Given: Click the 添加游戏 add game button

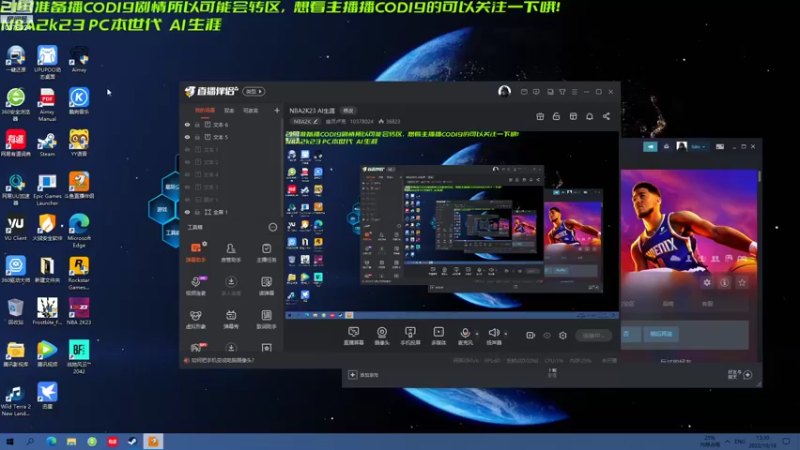Looking at the screenshot, I should 364,375.
